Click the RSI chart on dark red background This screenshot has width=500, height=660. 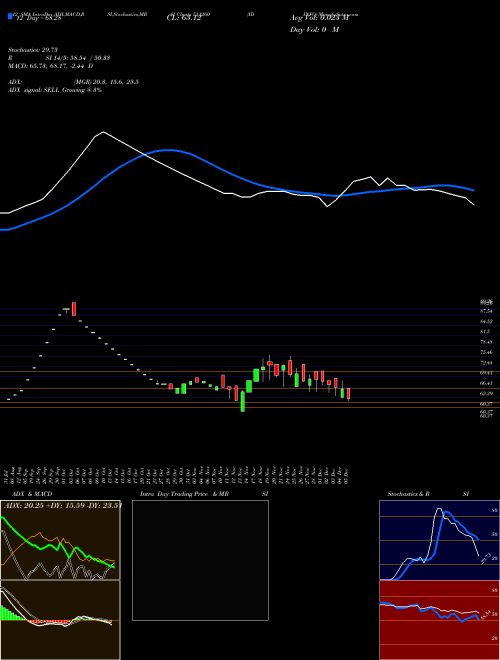(439, 620)
